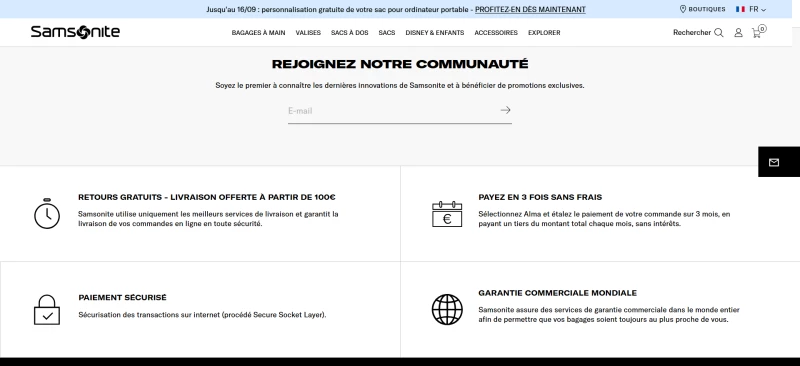Image resolution: width=800 pixels, height=366 pixels.
Task: Open the Accessoires menu
Action: click(x=496, y=33)
